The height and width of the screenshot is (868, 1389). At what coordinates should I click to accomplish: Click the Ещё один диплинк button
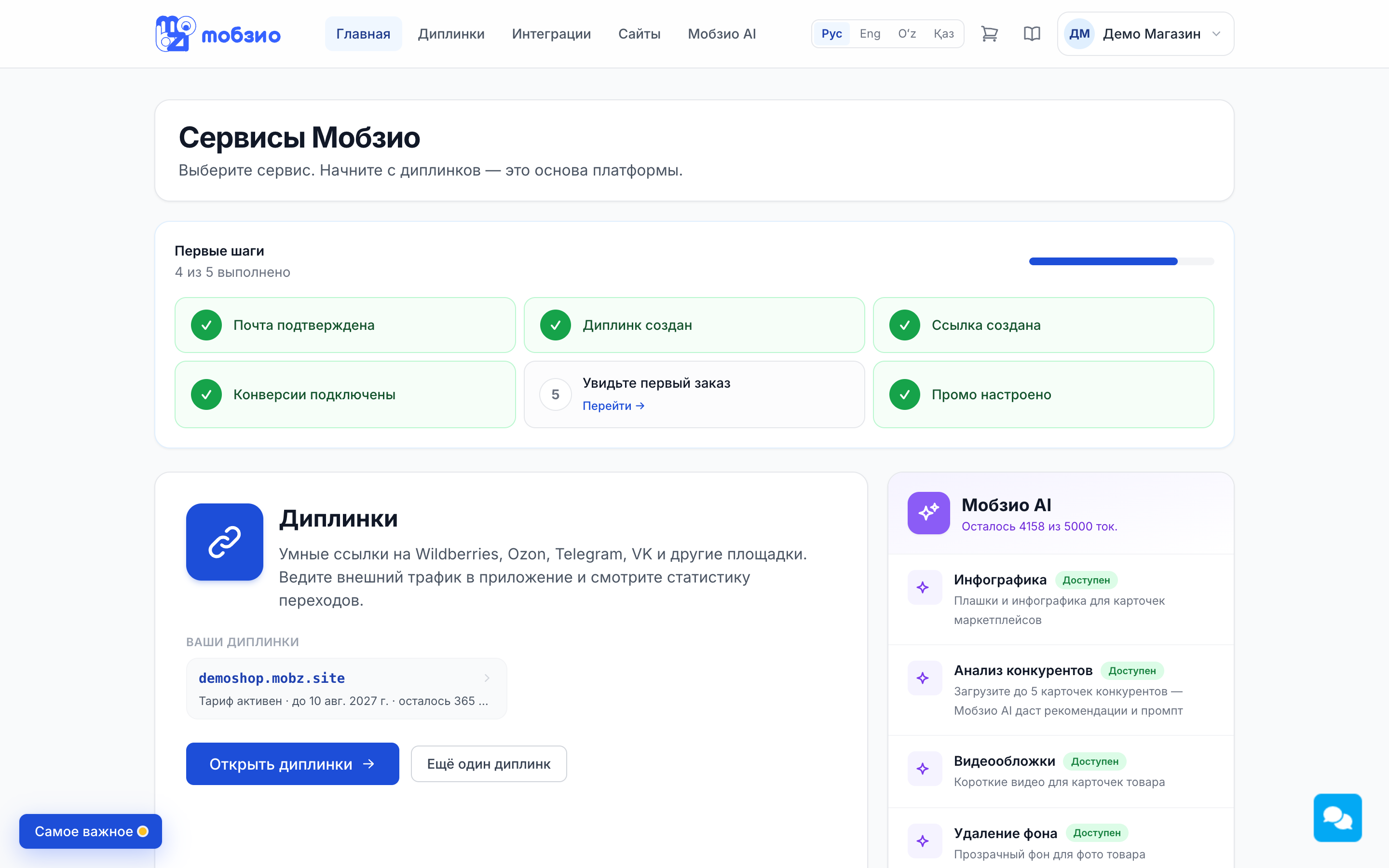(489, 763)
